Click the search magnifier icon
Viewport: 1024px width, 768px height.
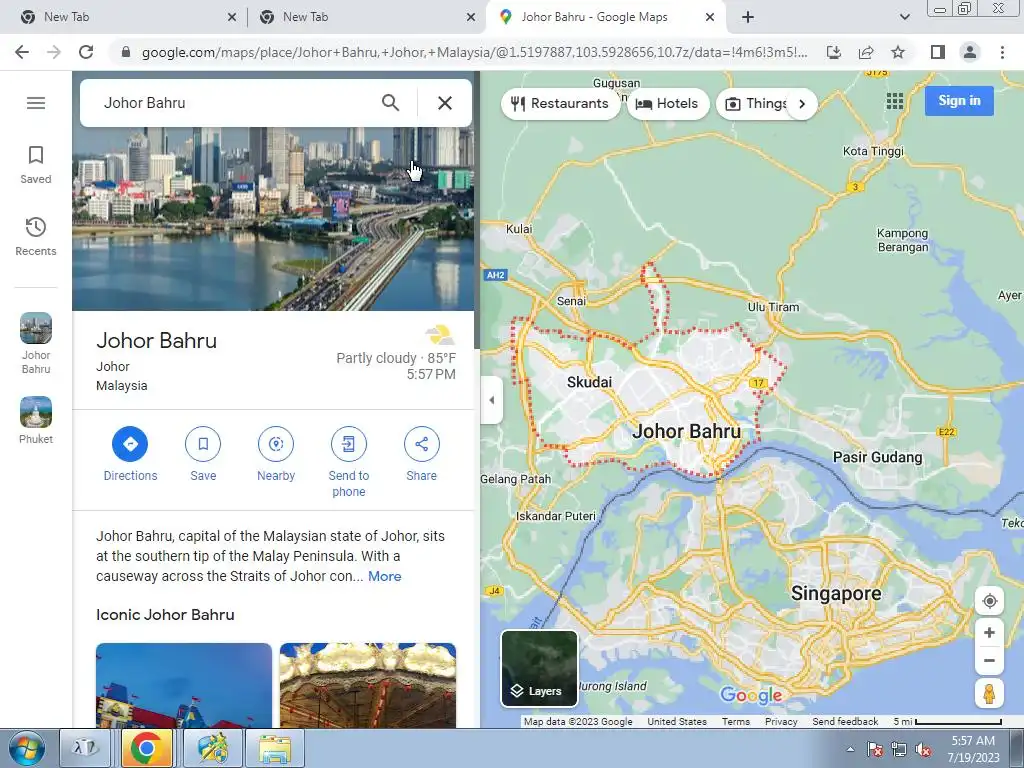[391, 103]
